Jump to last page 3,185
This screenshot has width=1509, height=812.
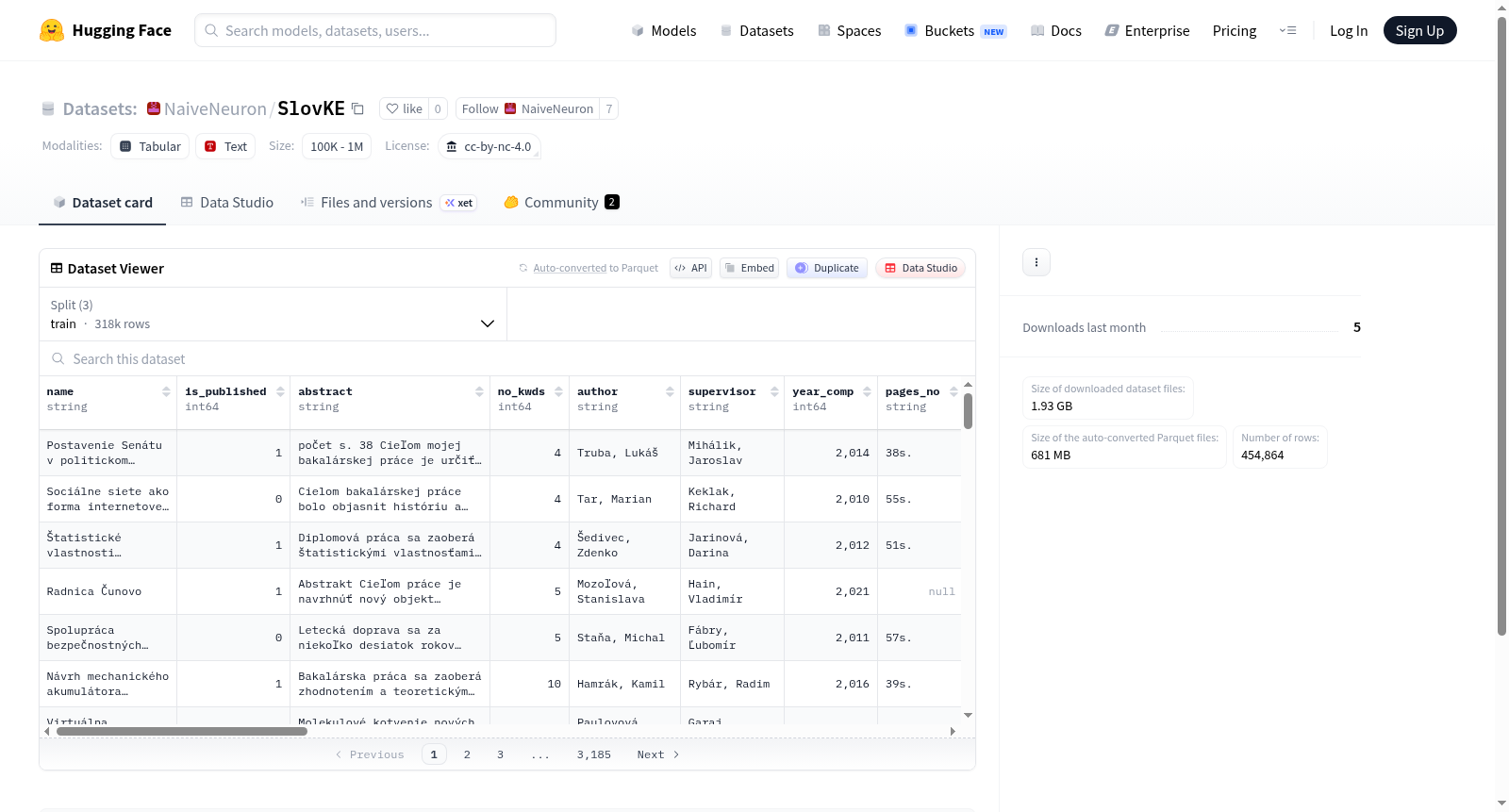[594, 754]
